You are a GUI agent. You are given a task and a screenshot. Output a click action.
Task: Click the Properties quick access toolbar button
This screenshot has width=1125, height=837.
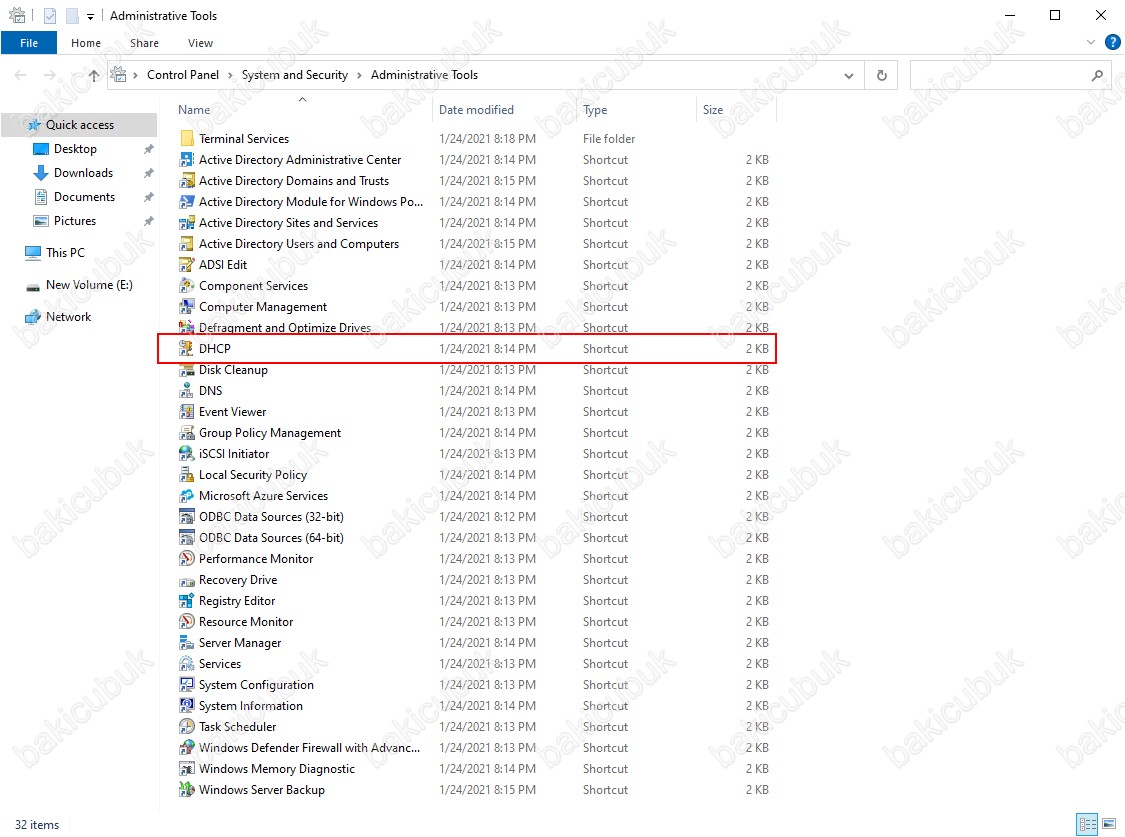tap(50, 16)
